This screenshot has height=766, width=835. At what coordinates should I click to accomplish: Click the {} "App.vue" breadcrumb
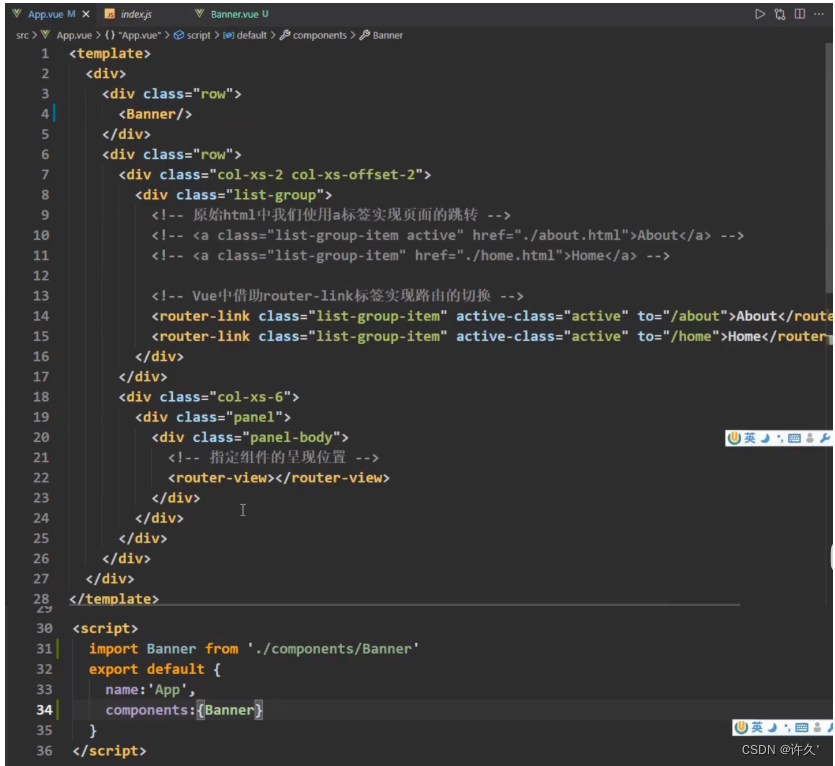click(133, 35)
